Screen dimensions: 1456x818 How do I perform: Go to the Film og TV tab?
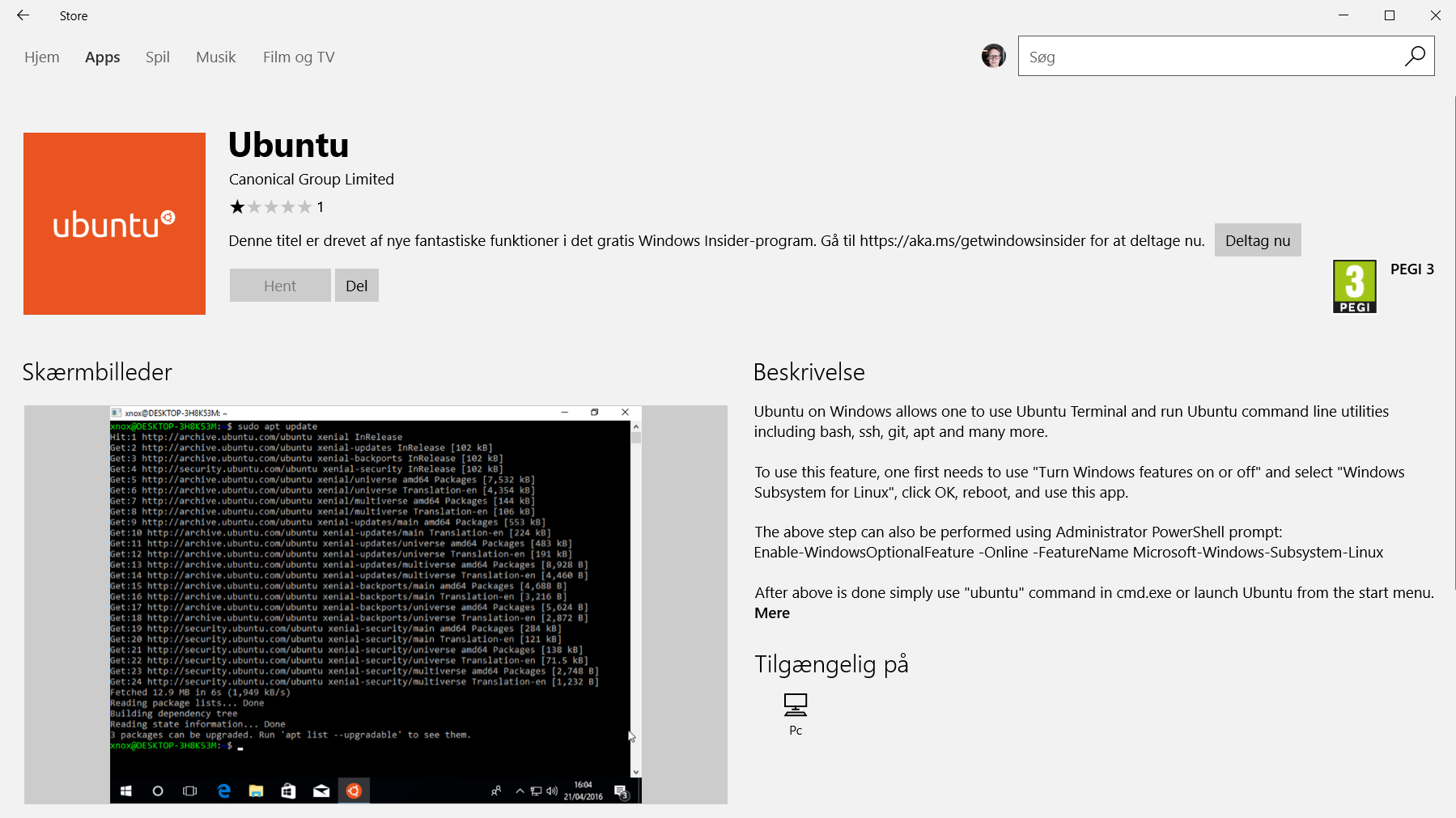(x=299, y=57)
